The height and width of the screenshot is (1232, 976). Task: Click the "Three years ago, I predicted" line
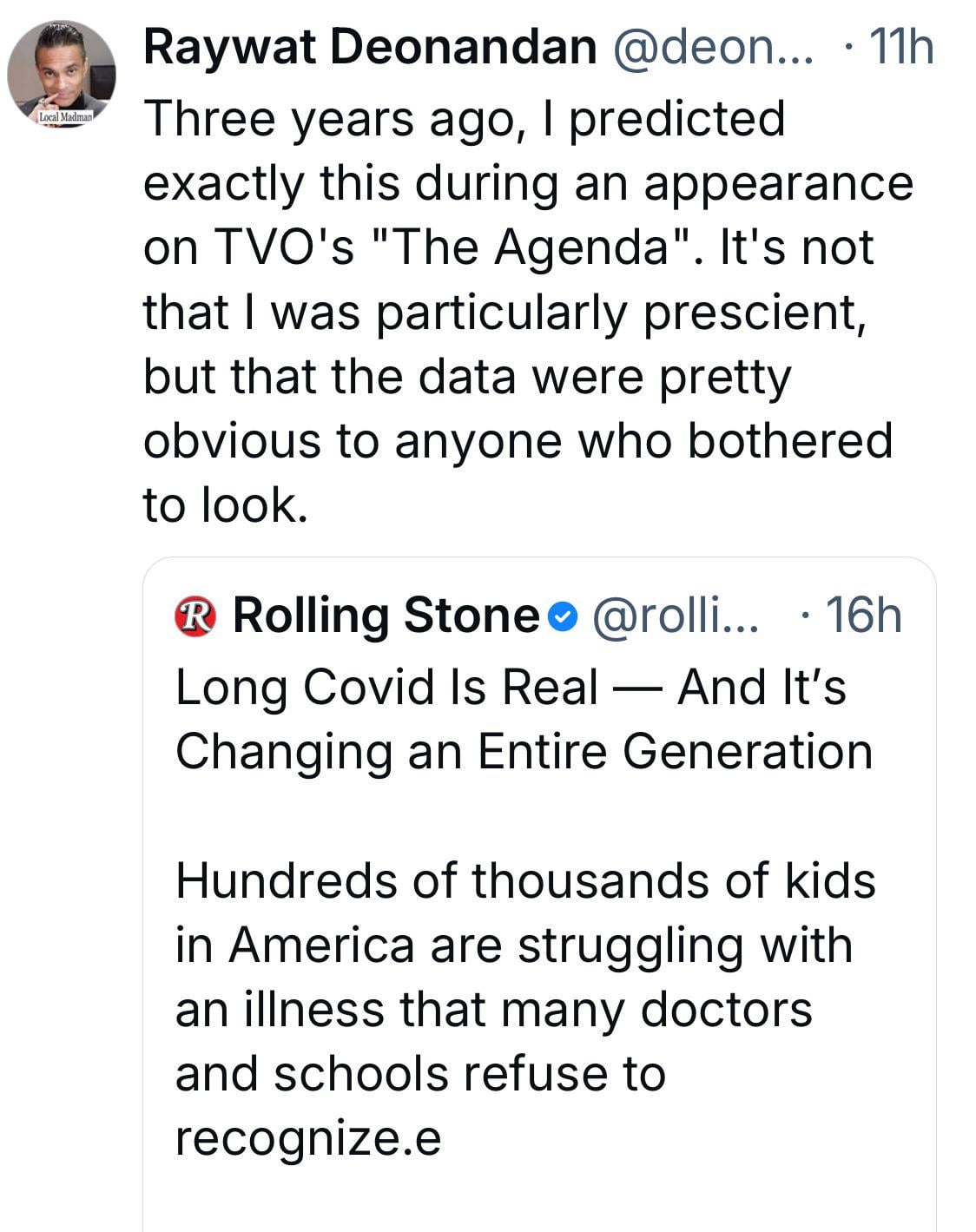[x=464, y=119]
